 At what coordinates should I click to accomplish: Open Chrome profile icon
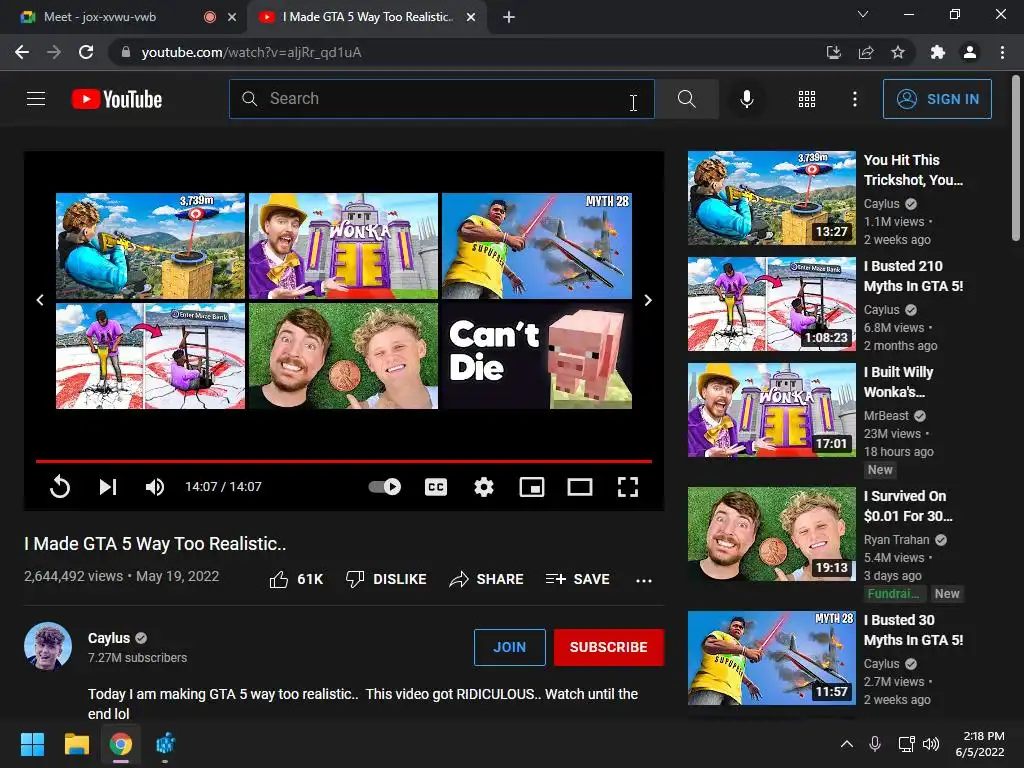[x=970, y=52]
